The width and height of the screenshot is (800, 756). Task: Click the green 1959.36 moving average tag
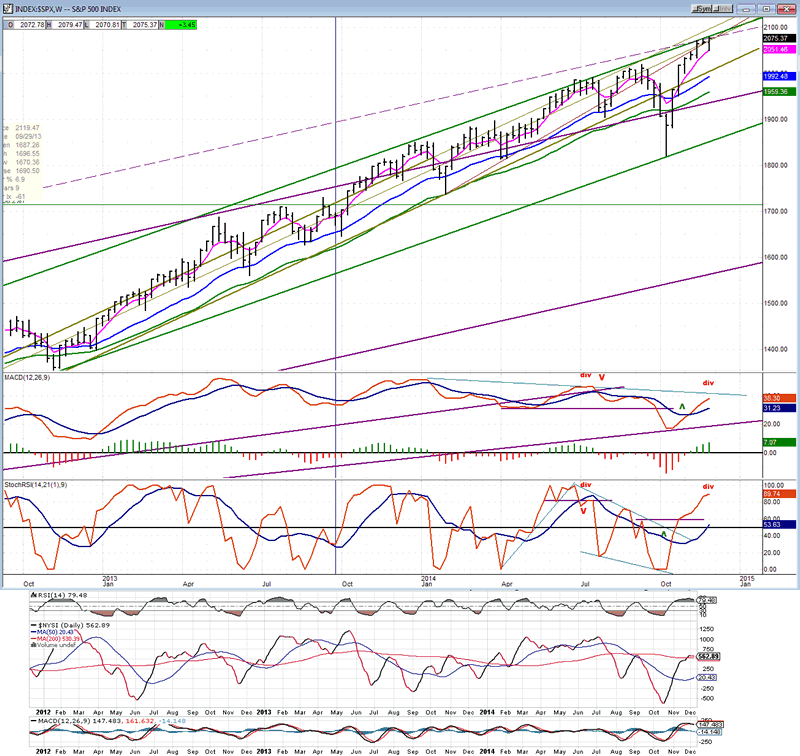778,92
